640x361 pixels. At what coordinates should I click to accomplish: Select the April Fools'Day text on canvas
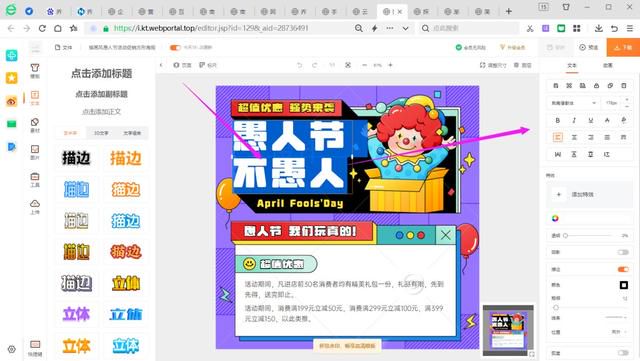coord(300,203)
